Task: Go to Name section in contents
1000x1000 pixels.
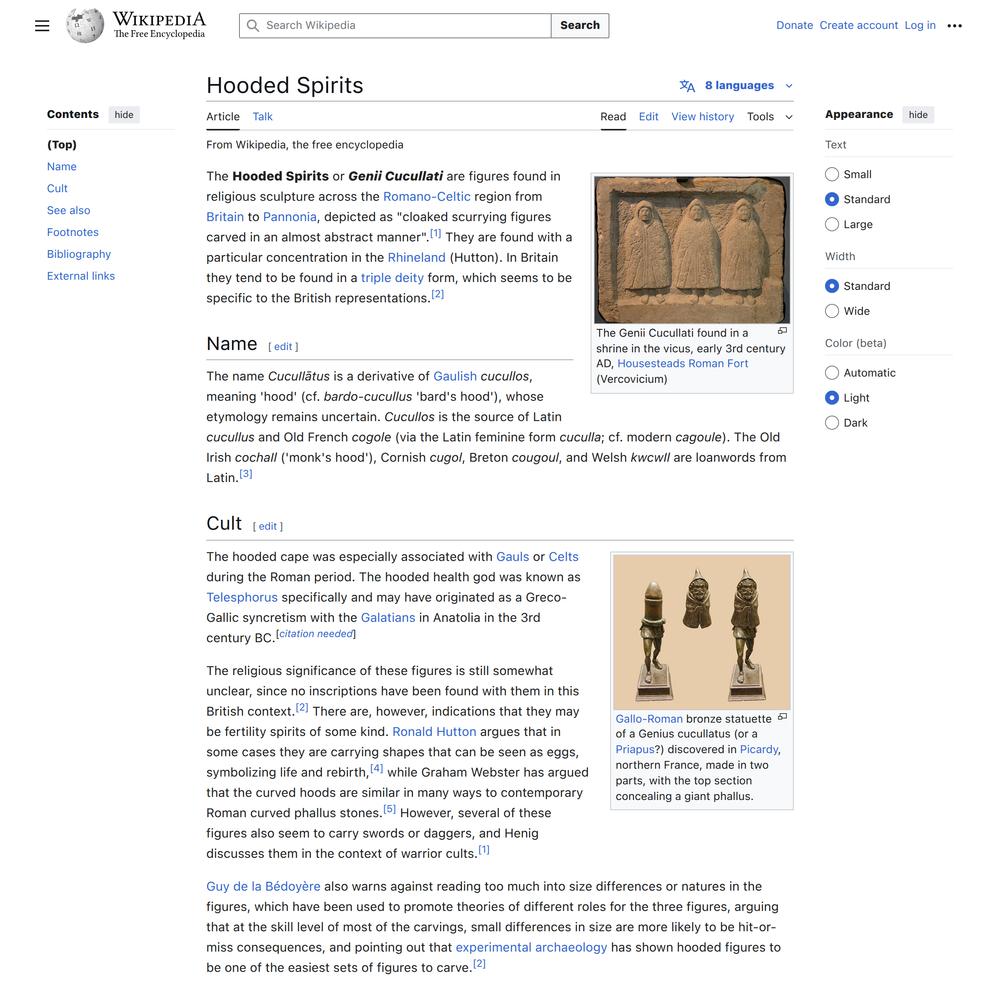Action: [x=62, y=166]
